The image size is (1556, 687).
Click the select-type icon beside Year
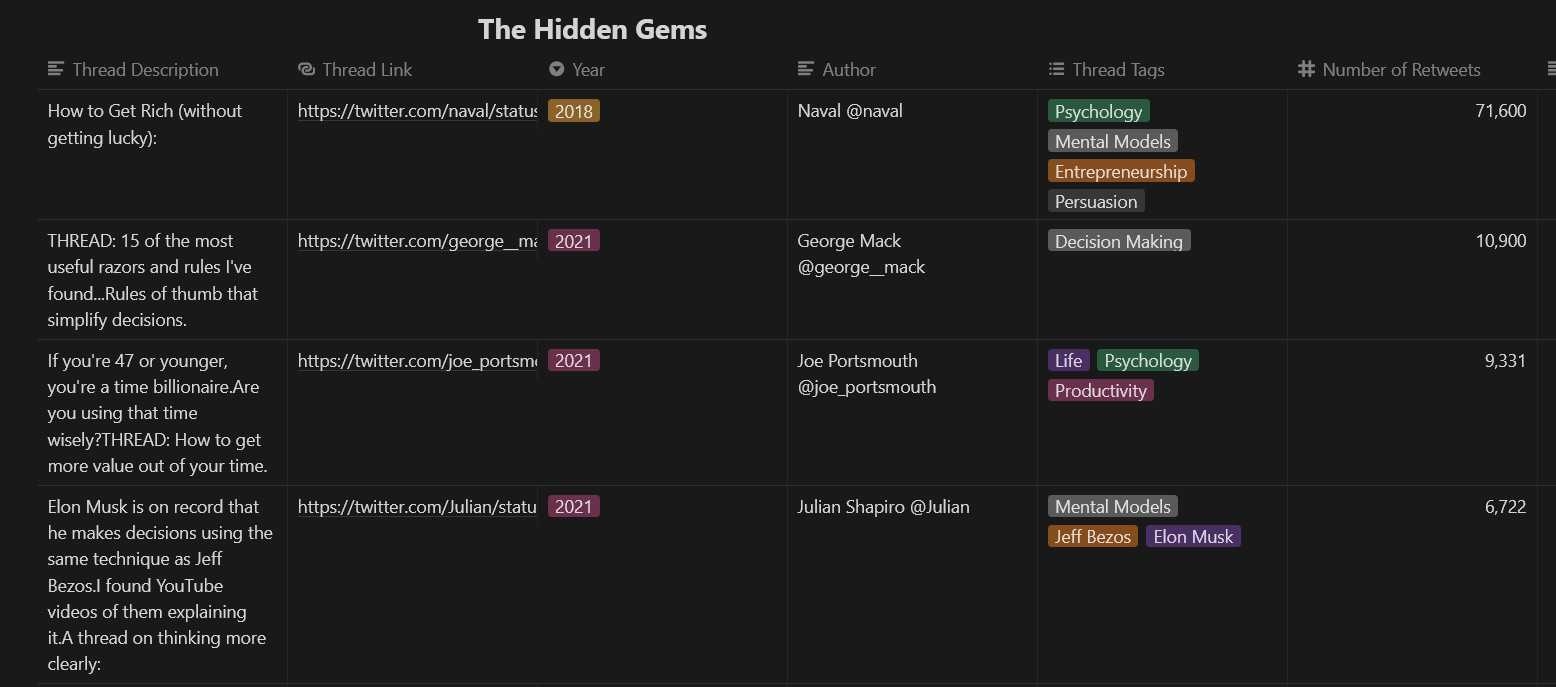tap(556, 69)
